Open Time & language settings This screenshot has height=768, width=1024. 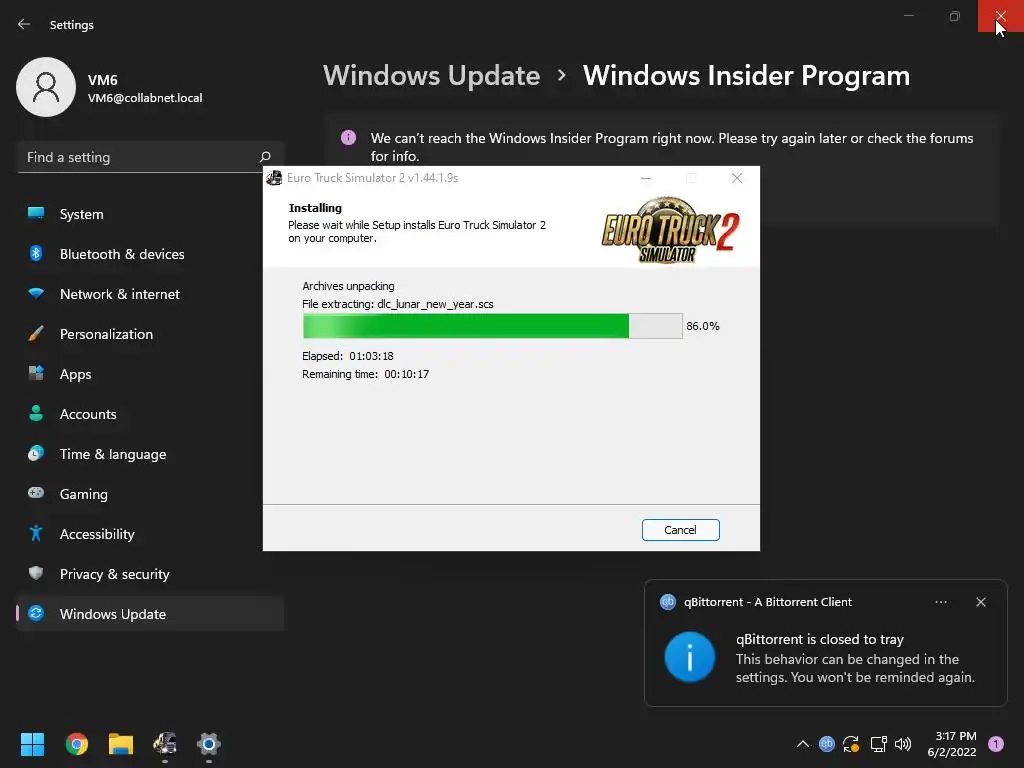click(150, 454)
